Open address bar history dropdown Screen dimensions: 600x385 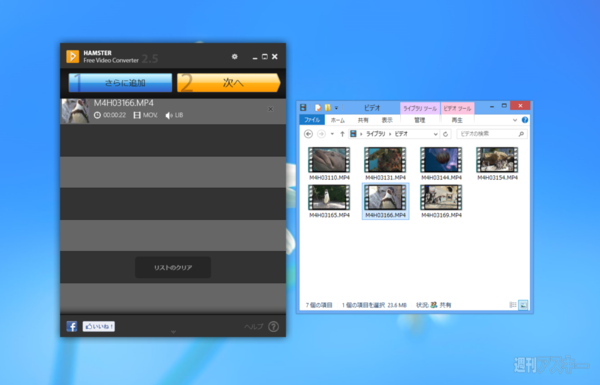pyautogui.click(x=435, y=134)
